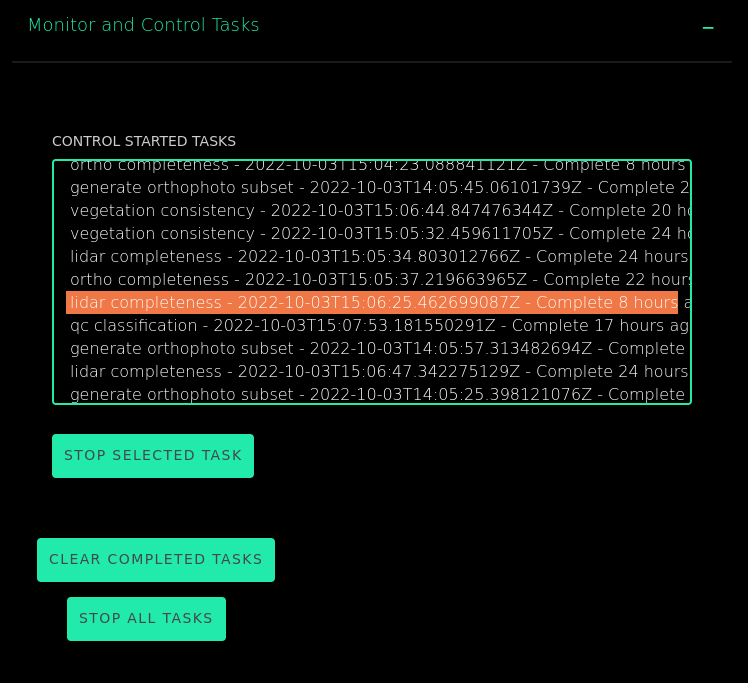Select the highlighted lidar completeness 15:06:25 task
The image size is (748, 683).
pos(370,303)
